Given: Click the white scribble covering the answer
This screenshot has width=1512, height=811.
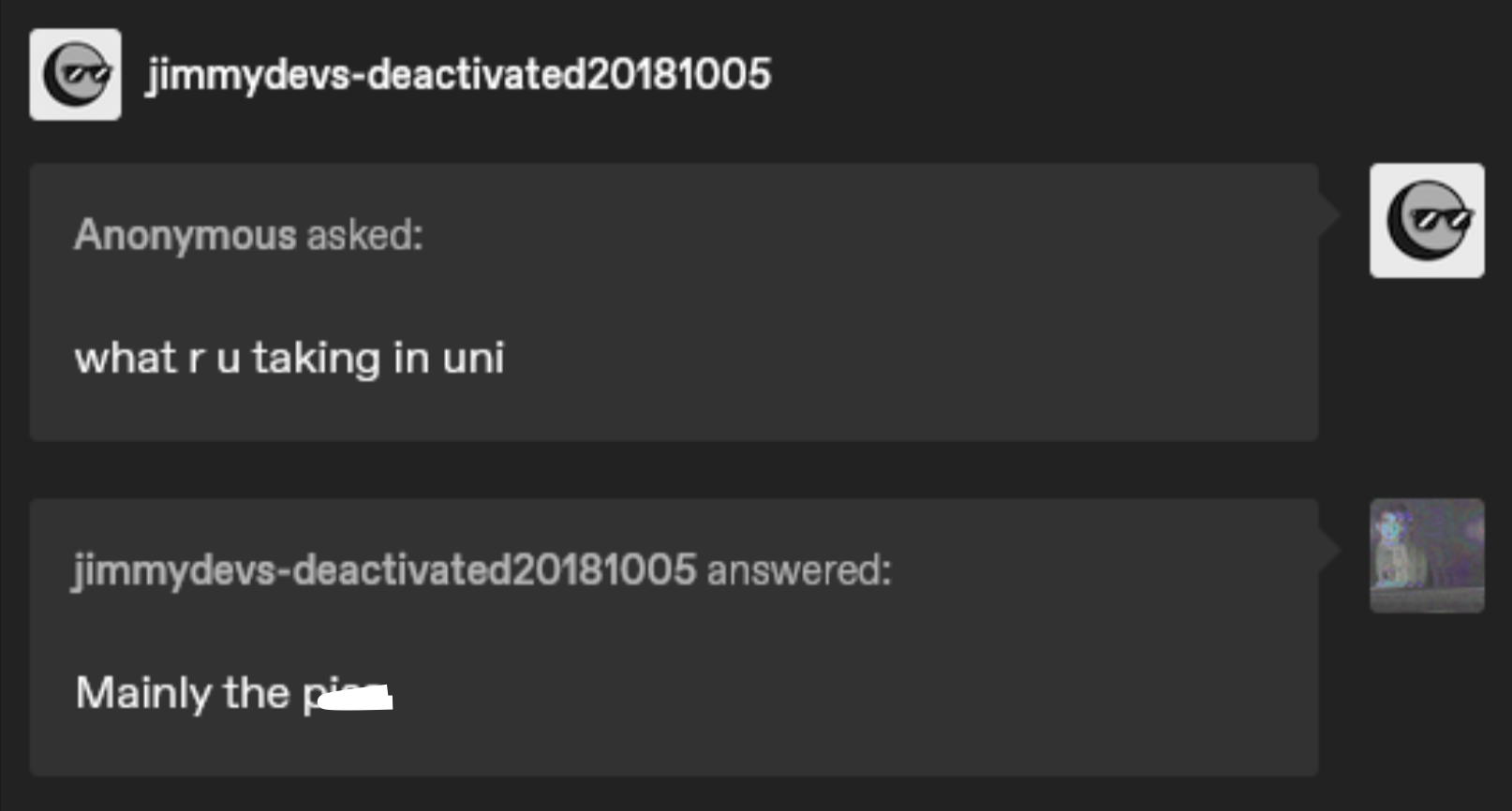Looking at the screenshot, I should pos(355,699).
